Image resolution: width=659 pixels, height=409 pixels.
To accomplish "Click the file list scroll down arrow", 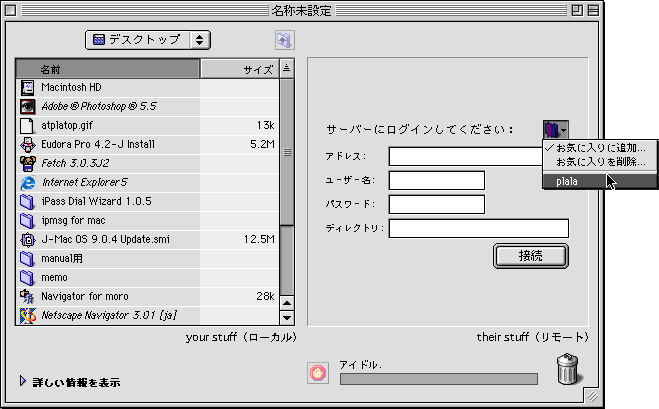I will pos(287,318).
